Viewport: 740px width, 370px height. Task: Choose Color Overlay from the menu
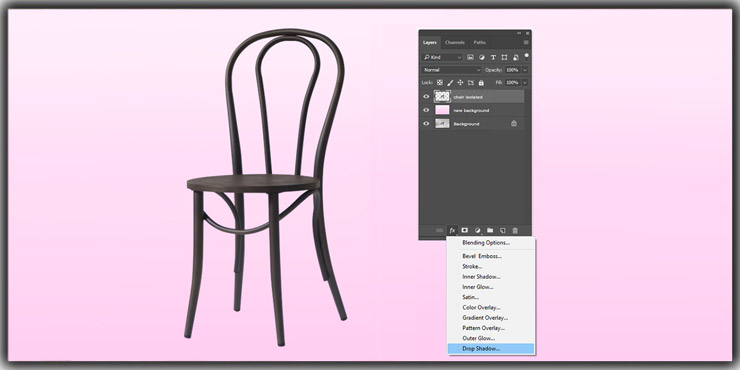(x=491, y=308)
